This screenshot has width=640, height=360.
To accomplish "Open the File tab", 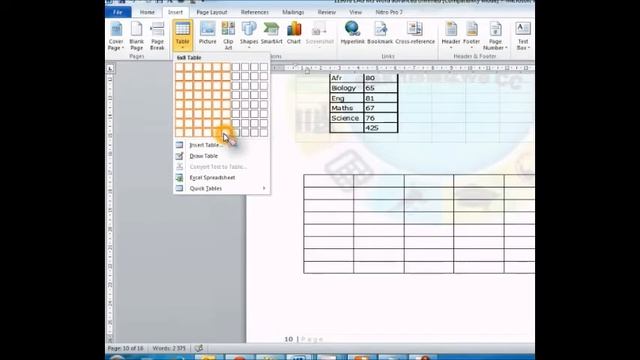I will coord(118,12).
